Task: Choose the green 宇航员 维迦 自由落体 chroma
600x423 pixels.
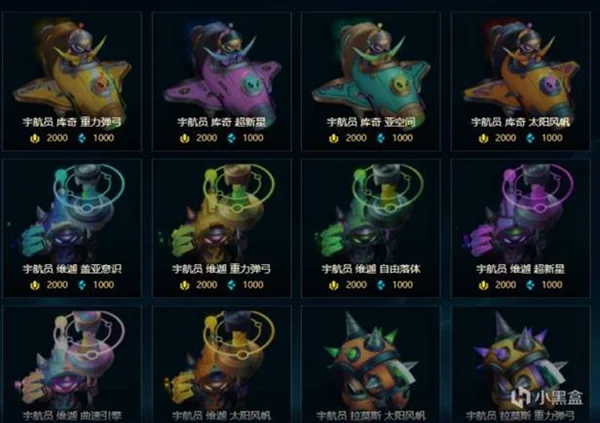Action: coord(371,228)
